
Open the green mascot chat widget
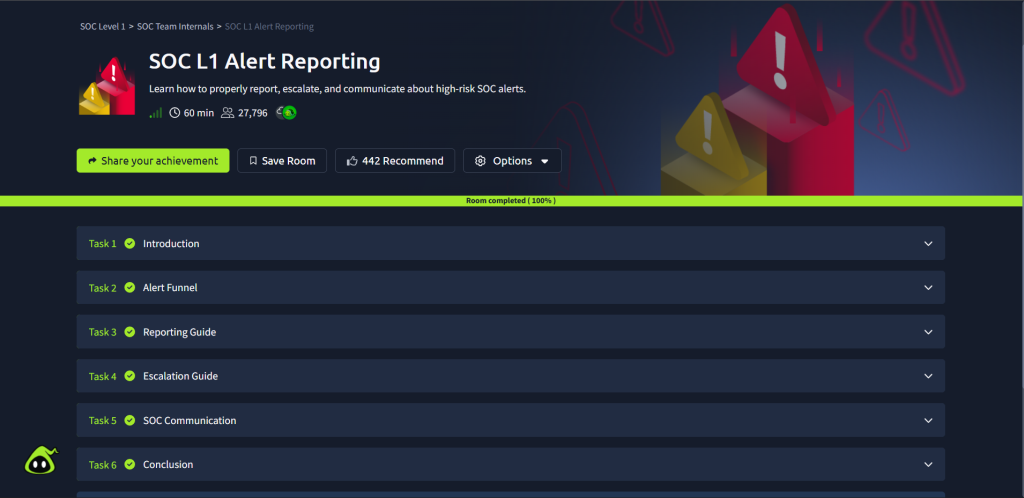click(40, 460)
